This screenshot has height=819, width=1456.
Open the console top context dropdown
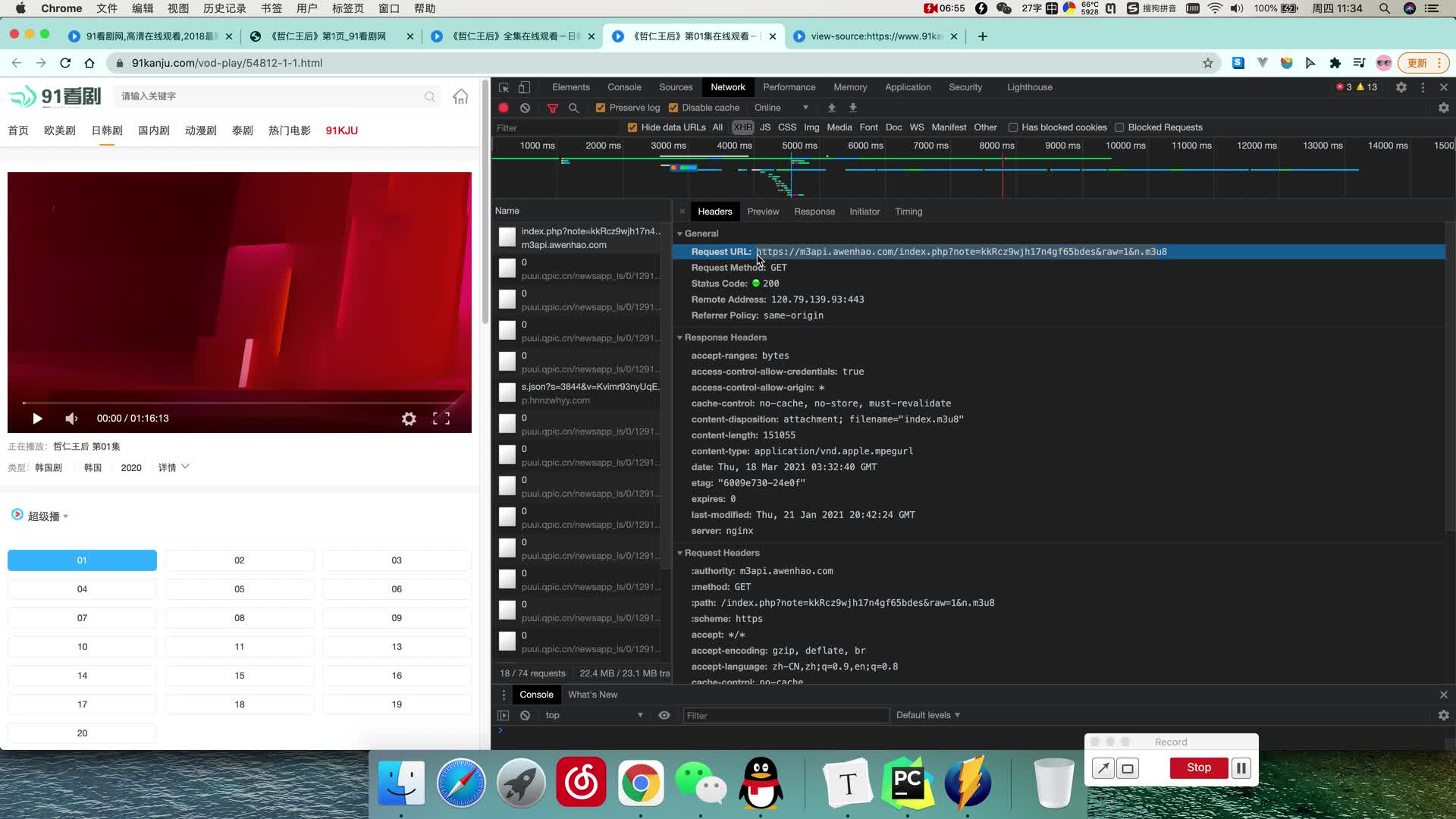(594, 715)
